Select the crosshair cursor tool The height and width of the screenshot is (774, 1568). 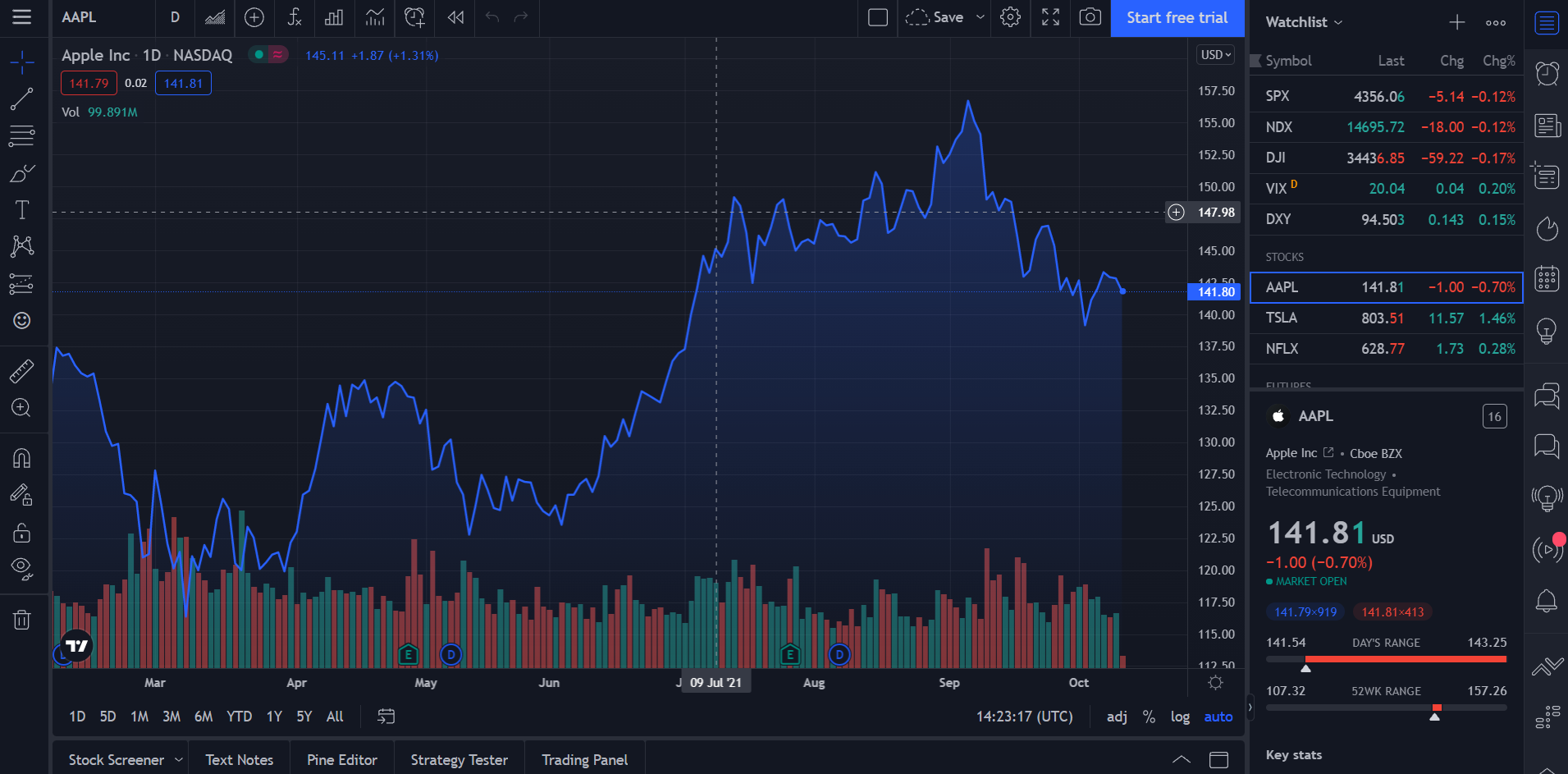[22, 62]
